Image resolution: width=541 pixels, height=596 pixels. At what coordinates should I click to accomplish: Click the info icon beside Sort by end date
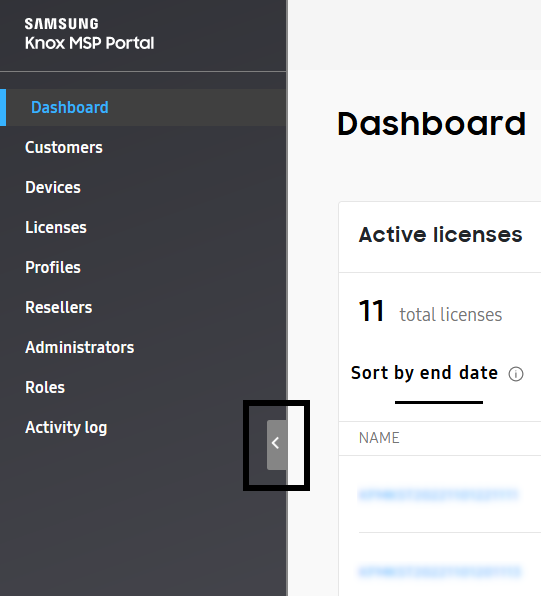[516, 374]
